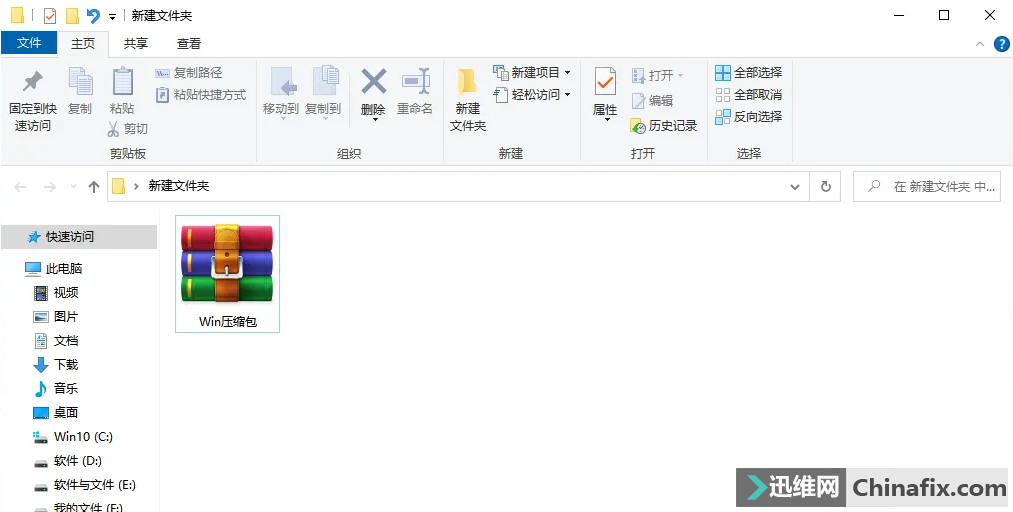The image size is (1013, 512).
Task: Pin to Quick access (固定到快速访问)
Action: [x=32, y=101]
